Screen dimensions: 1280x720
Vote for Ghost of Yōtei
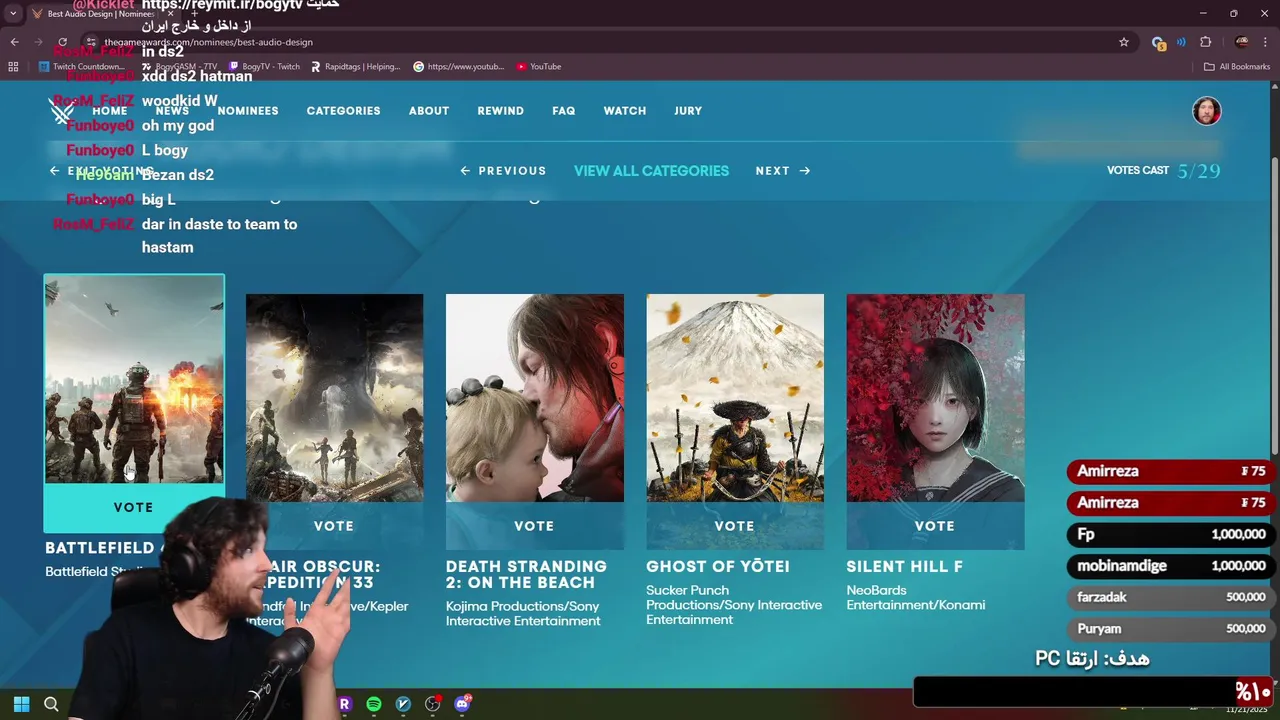click(x=735, y=526)
